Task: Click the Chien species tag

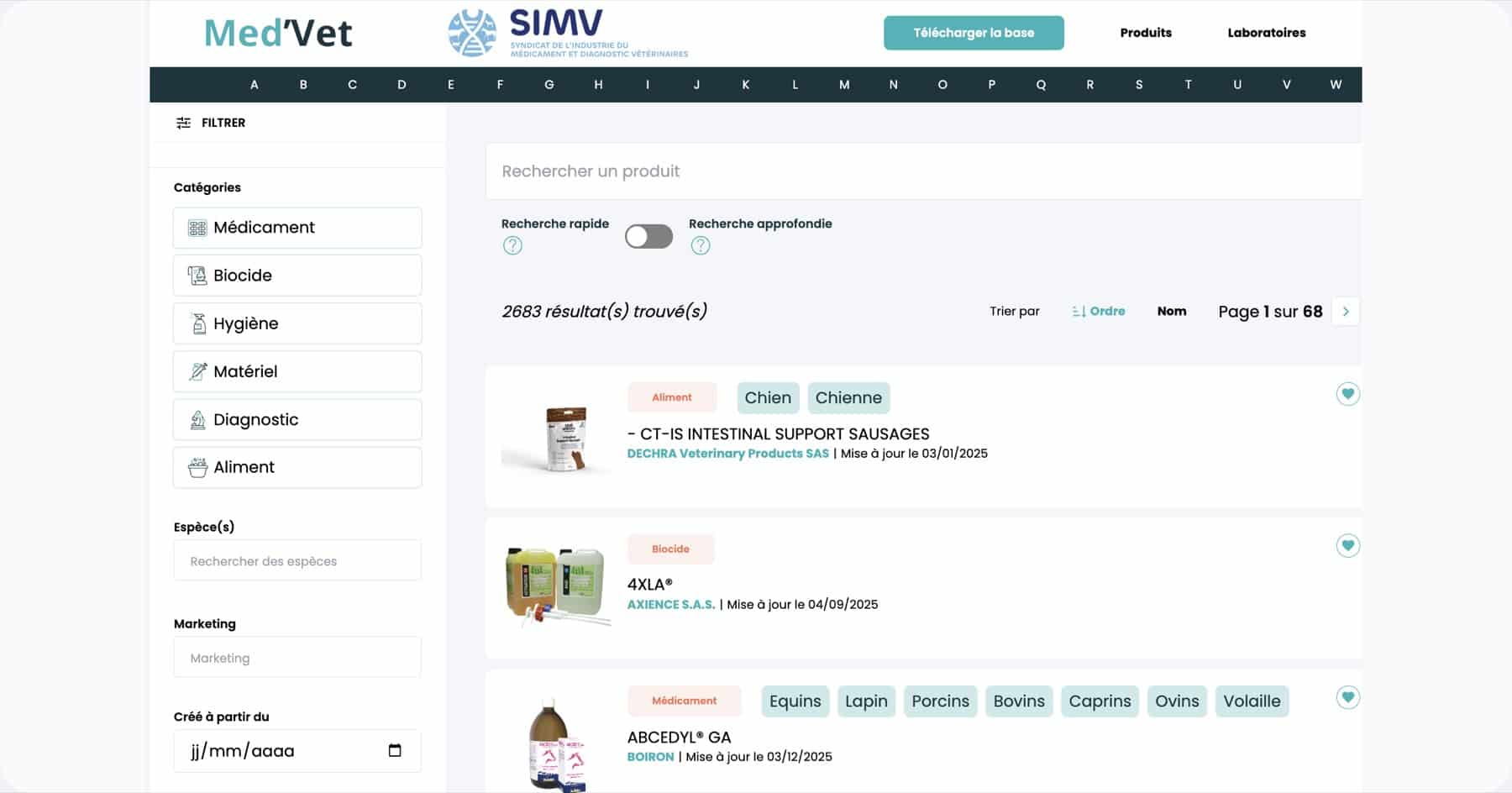Action: click(x=768, y=398)
